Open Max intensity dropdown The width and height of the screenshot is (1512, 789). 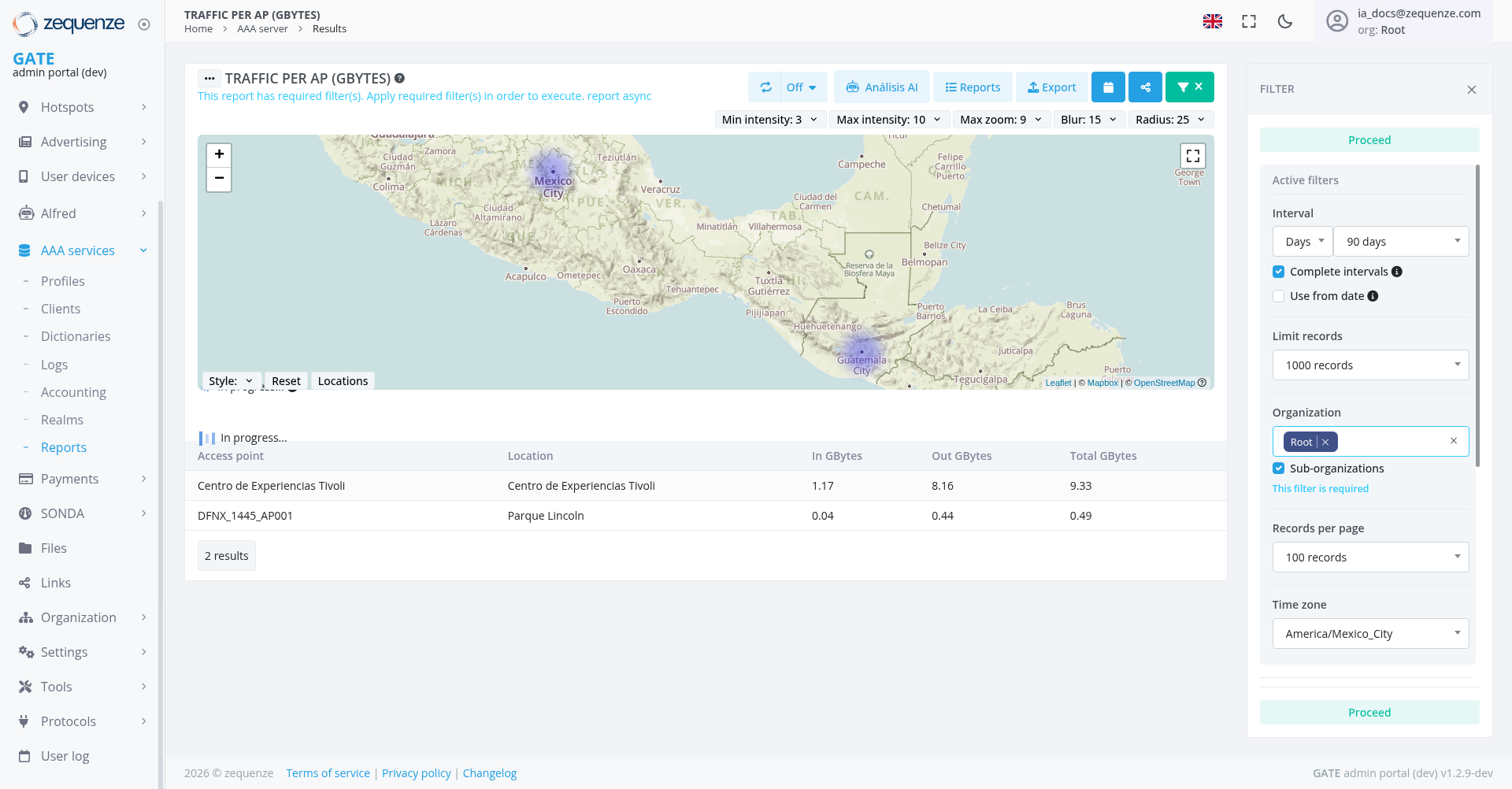(888, 120)
